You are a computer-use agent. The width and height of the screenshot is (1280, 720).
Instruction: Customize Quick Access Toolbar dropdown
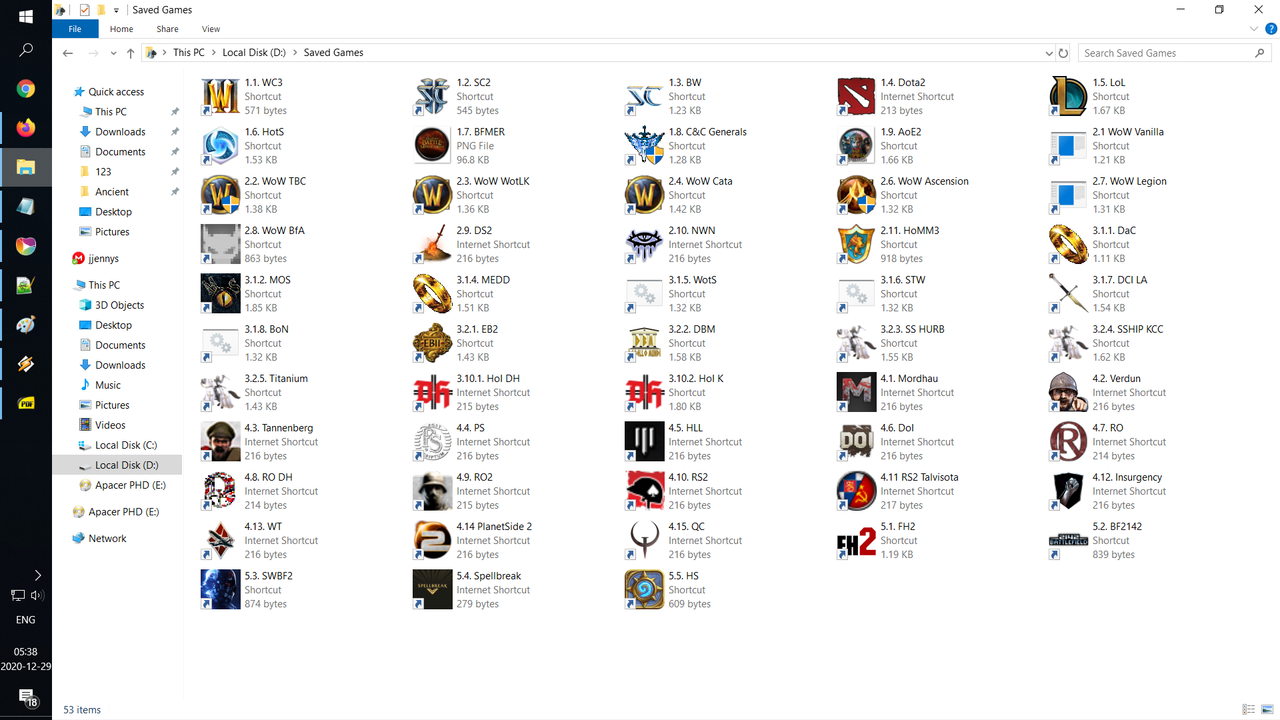[x=117, y=10]
